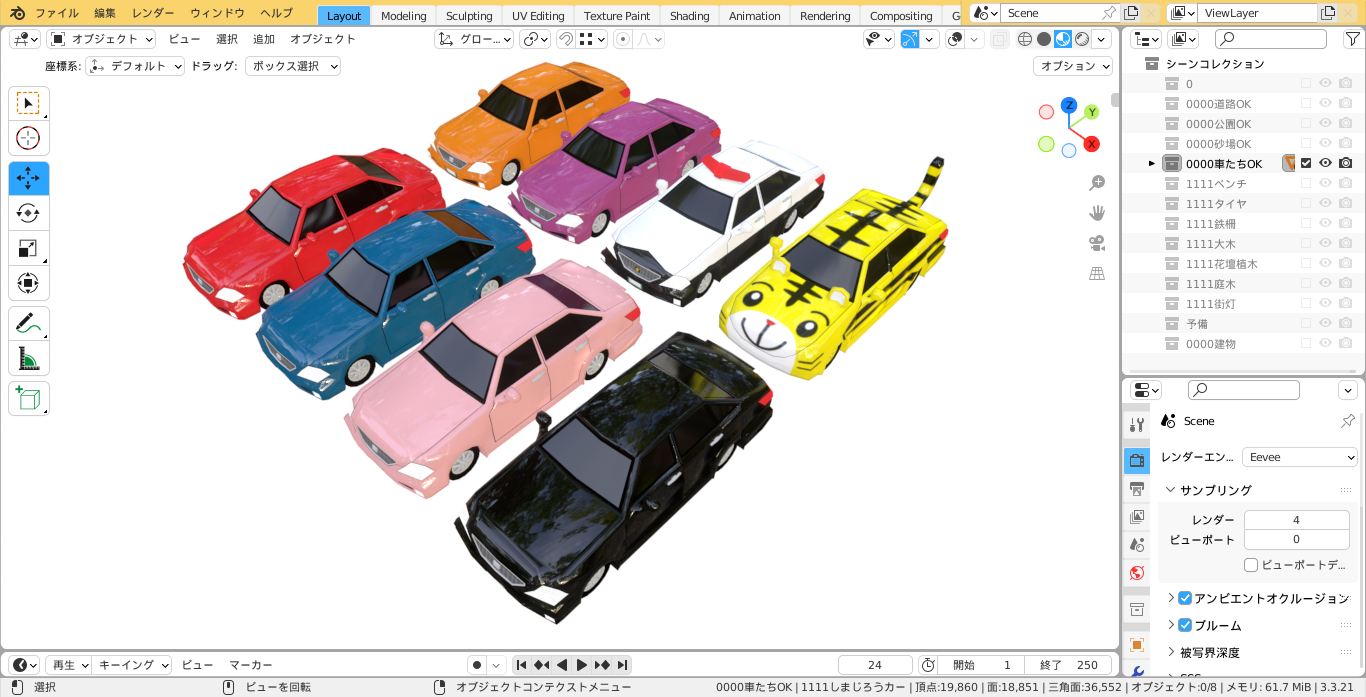This screenshot has height=697, width=1366.
Task: Expand the ブルーム panel arrow
Action: point(1171,625)
